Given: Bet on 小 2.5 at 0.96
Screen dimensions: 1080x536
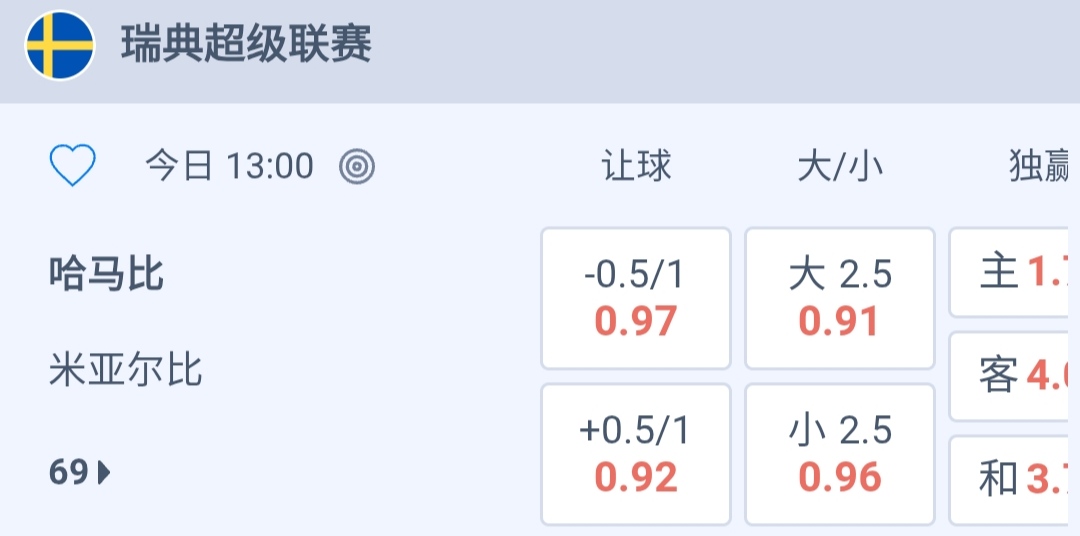Looking at the screenshot, I should coord(840,454).
